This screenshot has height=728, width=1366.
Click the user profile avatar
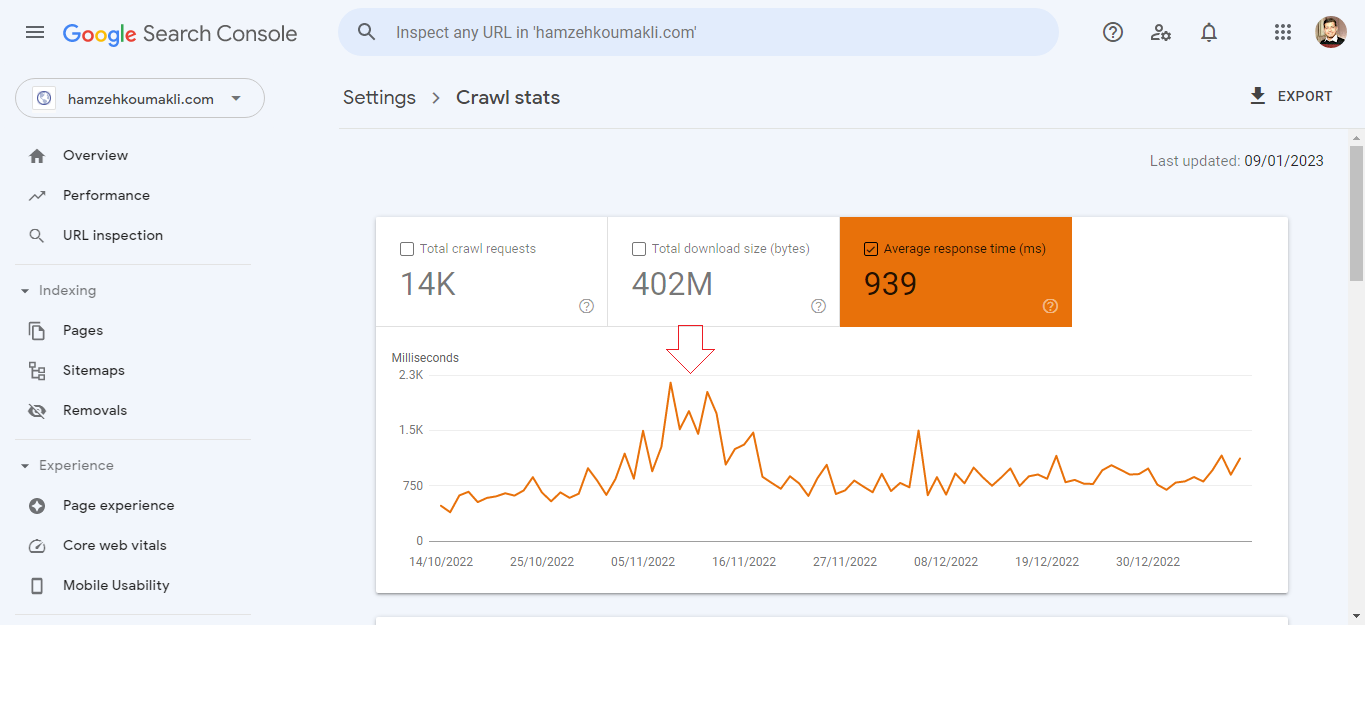point(1330,32)
